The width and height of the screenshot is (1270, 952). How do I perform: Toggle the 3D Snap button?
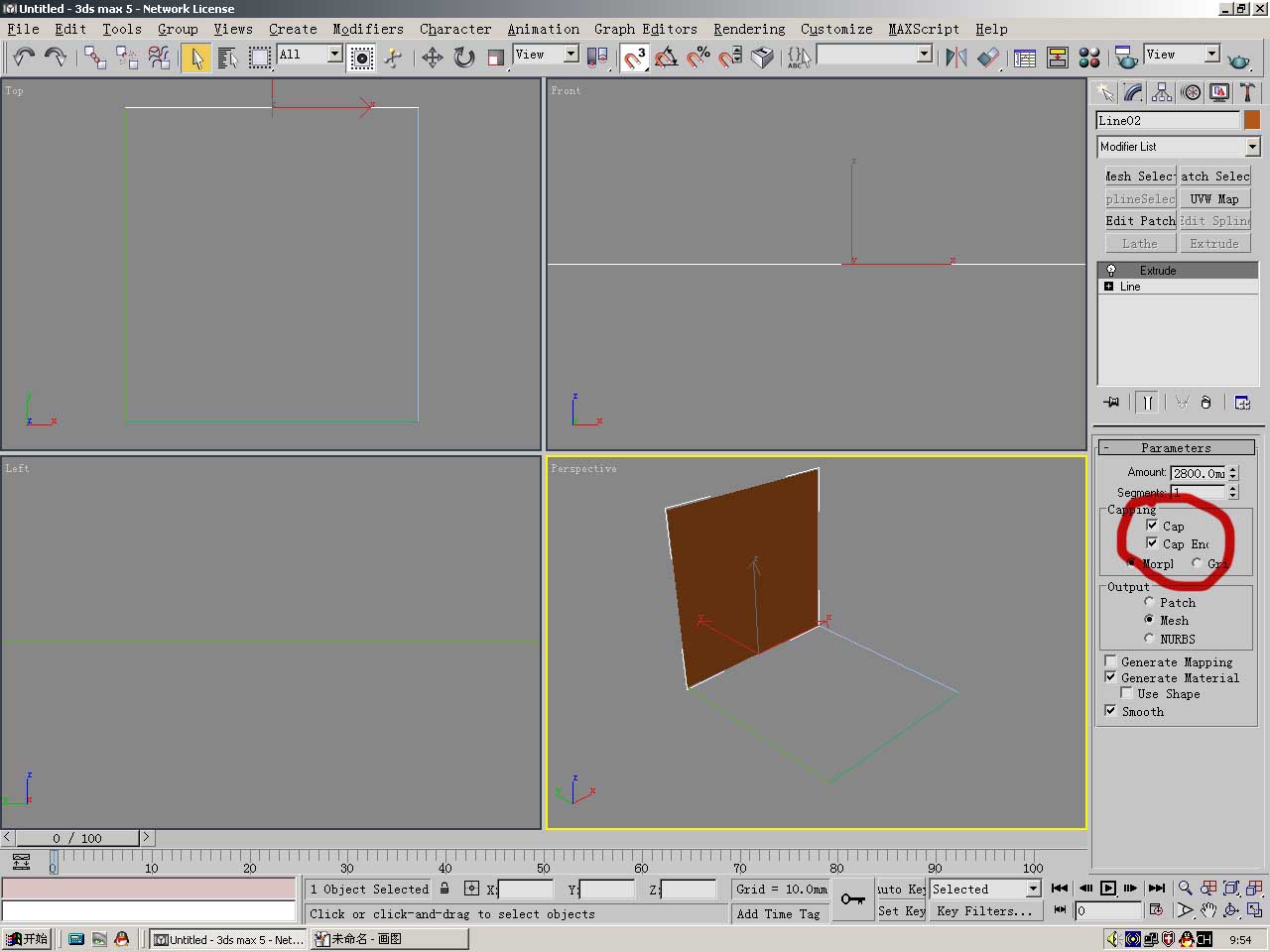click(x=634, y=58)
